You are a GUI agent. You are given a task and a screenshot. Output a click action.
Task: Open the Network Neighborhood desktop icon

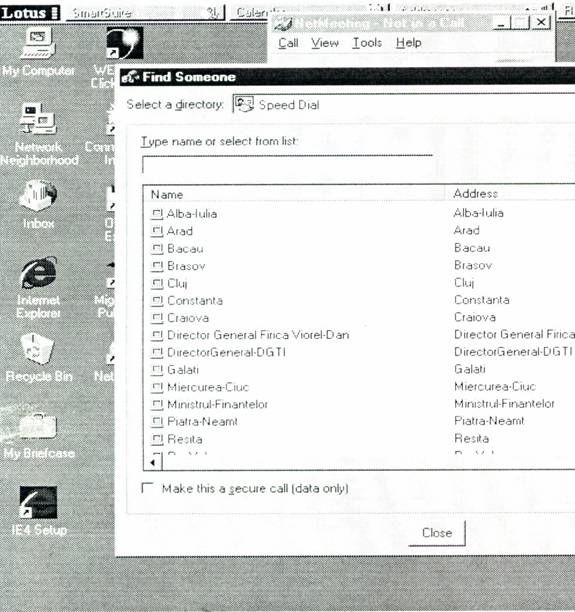point(37,119)
